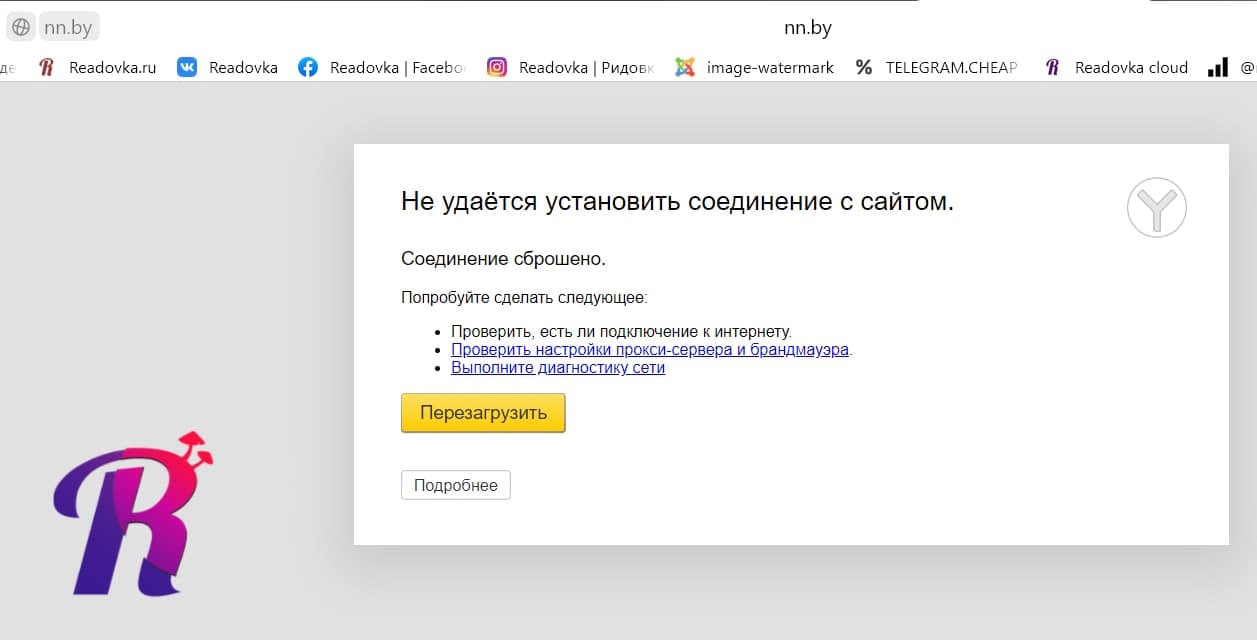Open the Readovka.ru bookmark
Image resolution: width=1257 pixels, height=640 pixels.
(x=97, y=68)
